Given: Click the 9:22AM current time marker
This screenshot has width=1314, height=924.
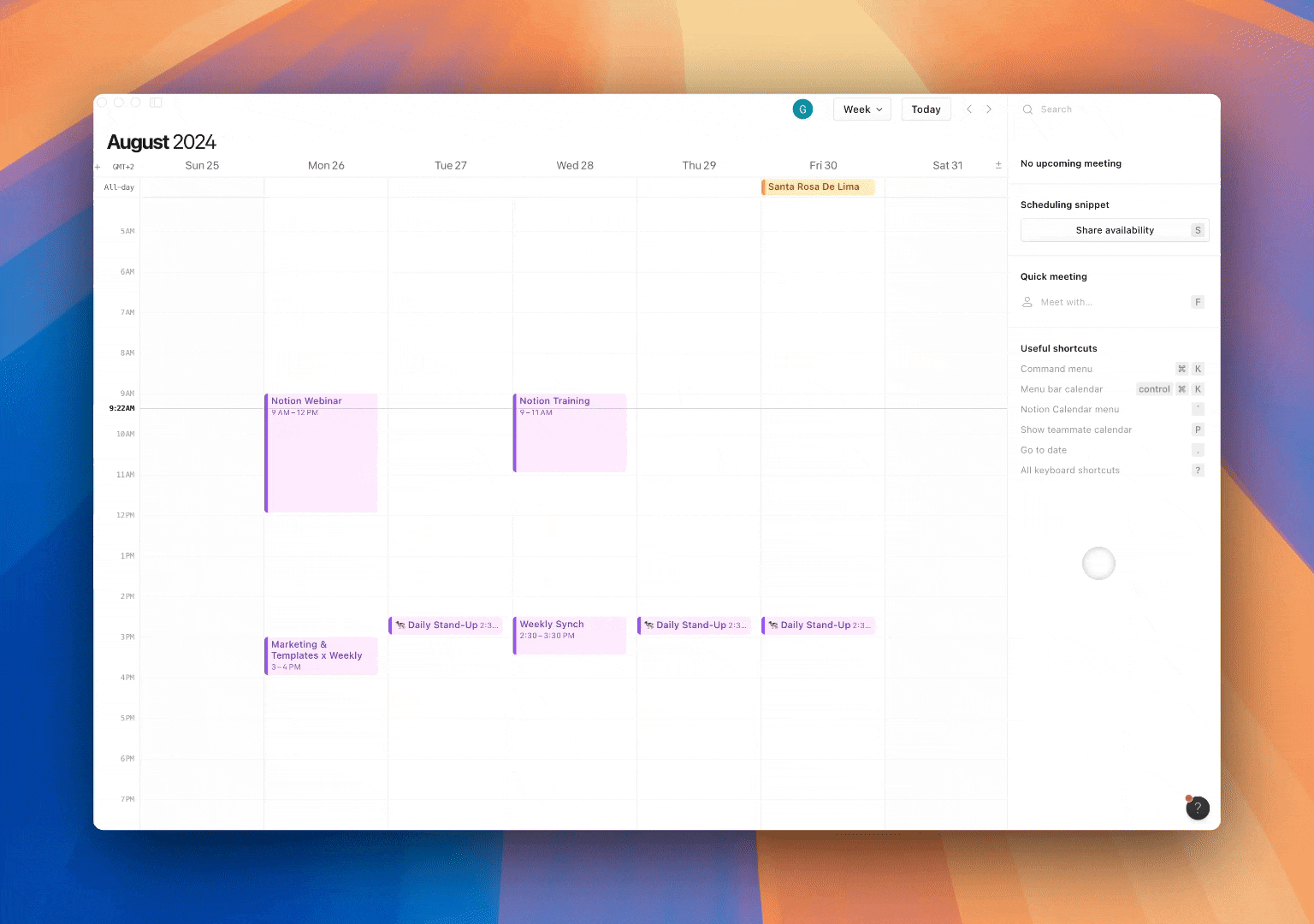Looking at the screenshot, I should click(121, 408).
